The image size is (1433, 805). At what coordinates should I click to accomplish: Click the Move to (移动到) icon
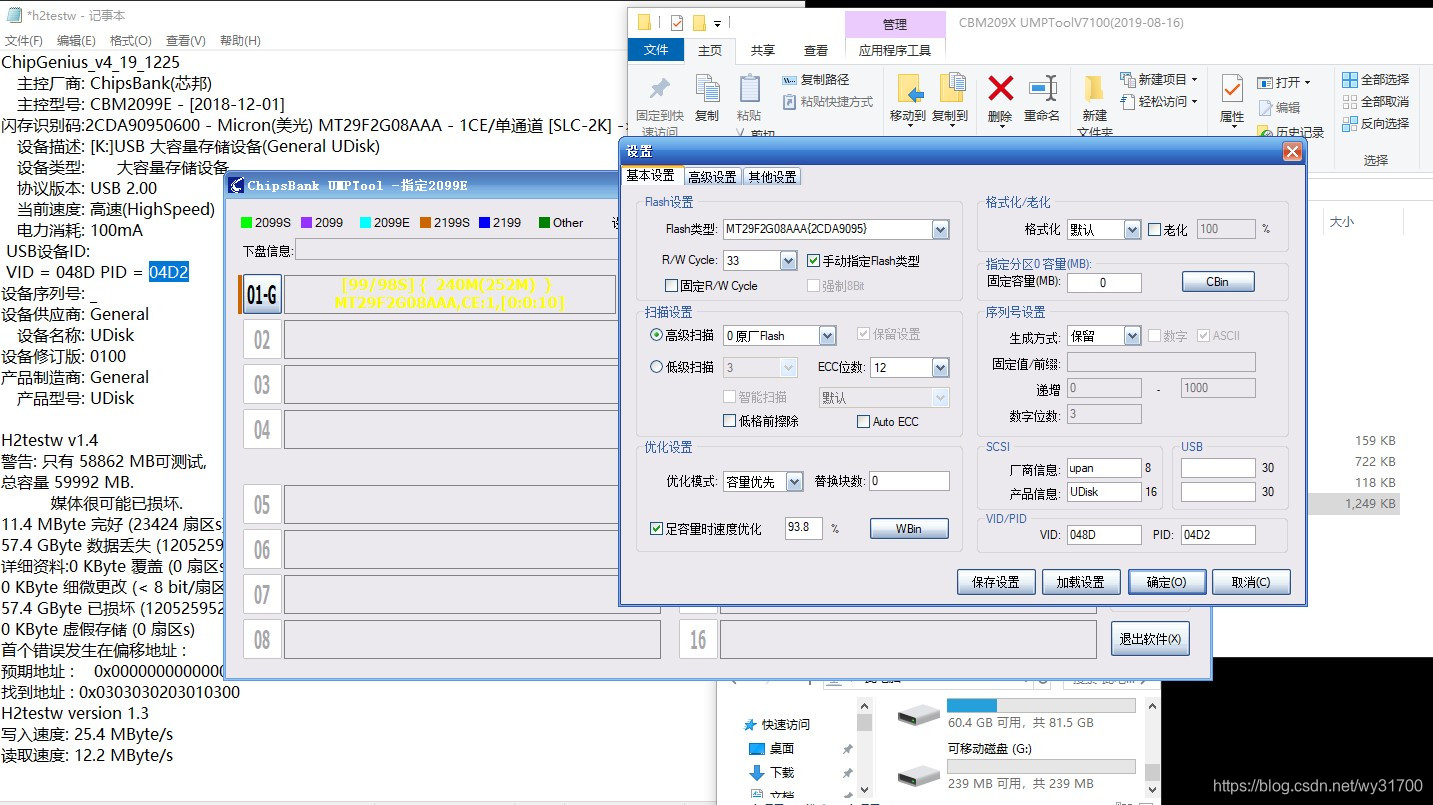(908, 88)
